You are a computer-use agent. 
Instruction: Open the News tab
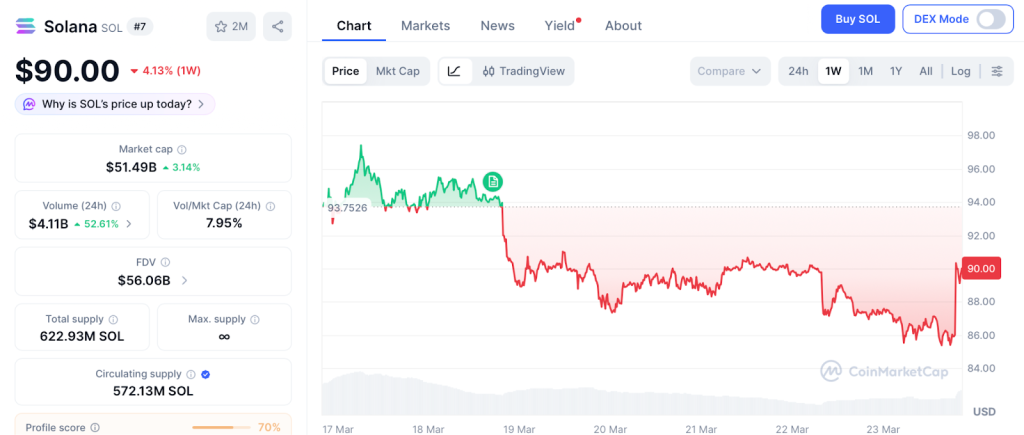(x=497, y=25)
